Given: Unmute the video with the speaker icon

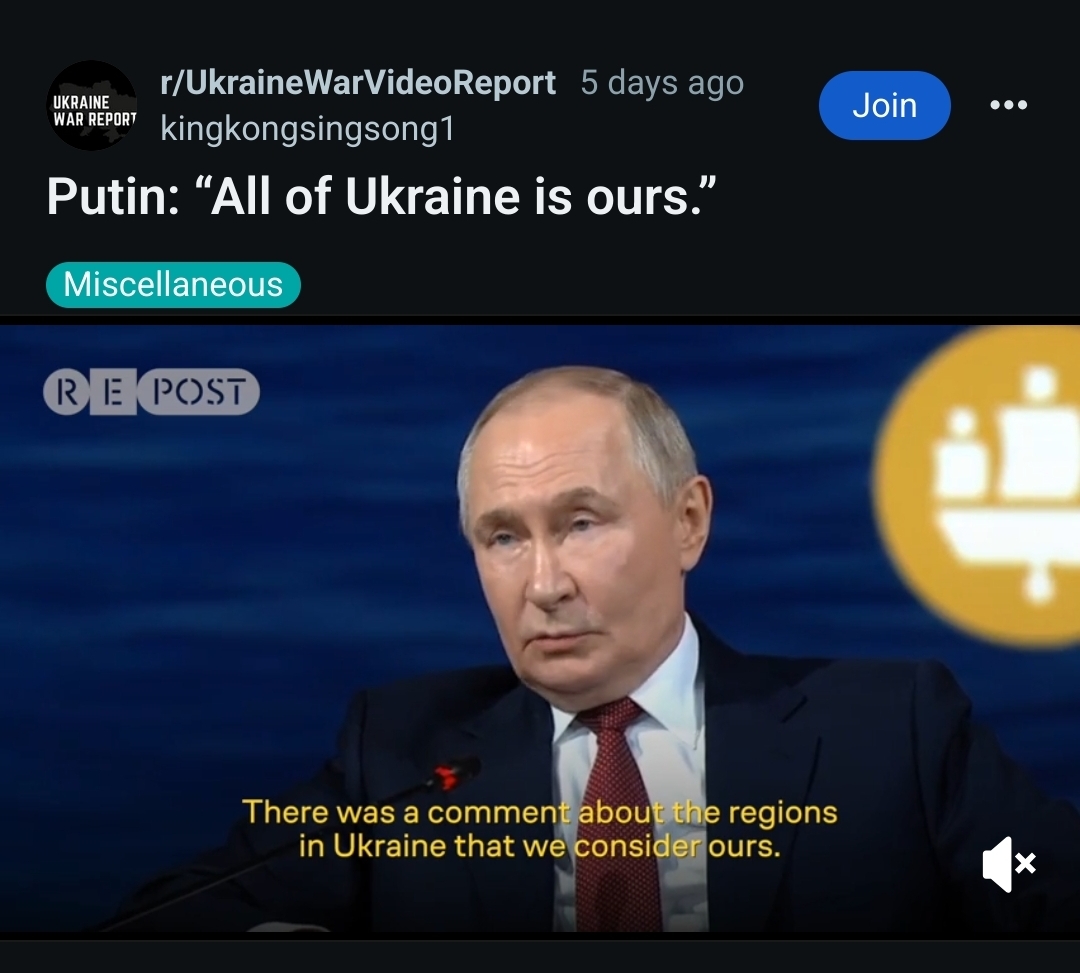Looking at the screenshot, I should coord(1009,864).
